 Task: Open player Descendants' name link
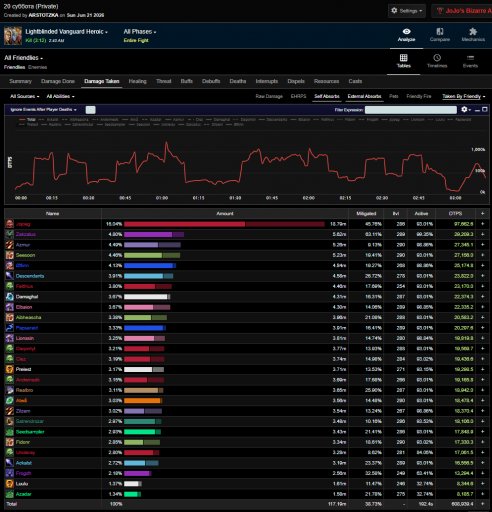click(30, 276)
